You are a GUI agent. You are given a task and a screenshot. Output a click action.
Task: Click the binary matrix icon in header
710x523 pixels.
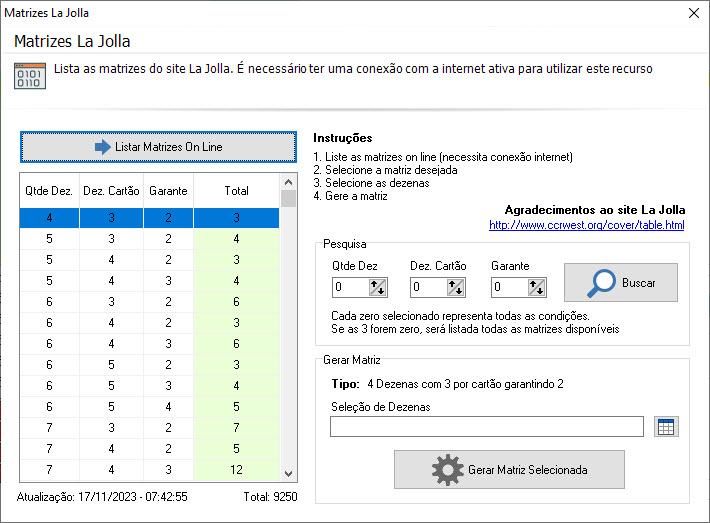(30, 76)
